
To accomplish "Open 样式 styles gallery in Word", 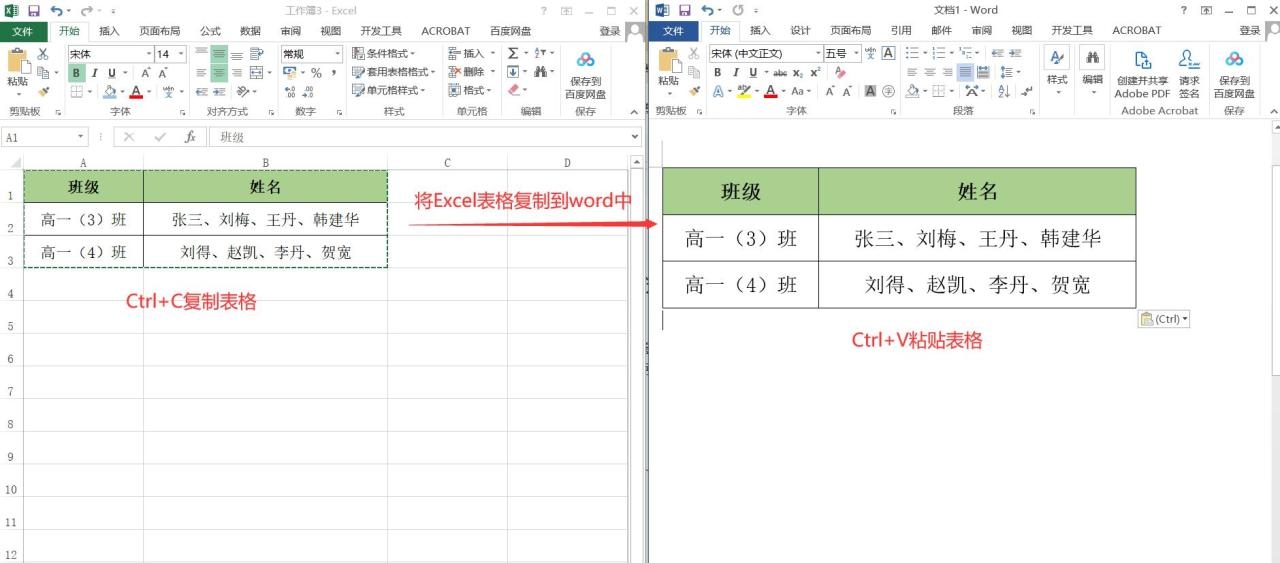I will 1057,72.
